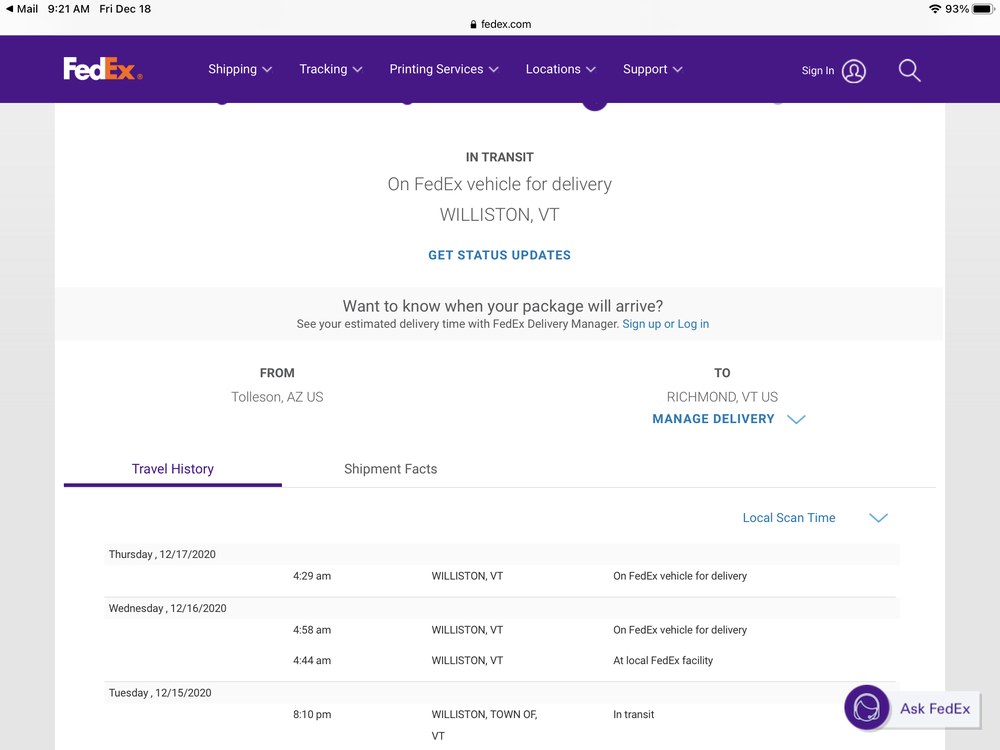Click Tuesday, 12/15/2020 date header

(x=159, y=693)
